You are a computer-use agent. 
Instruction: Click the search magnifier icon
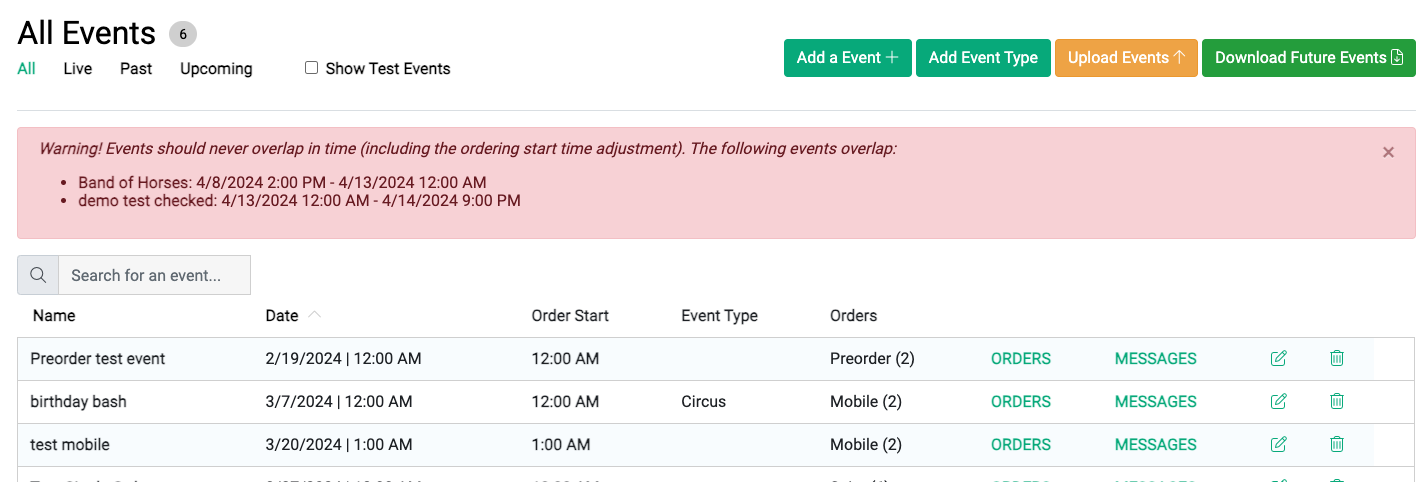[x=38, y=275]
